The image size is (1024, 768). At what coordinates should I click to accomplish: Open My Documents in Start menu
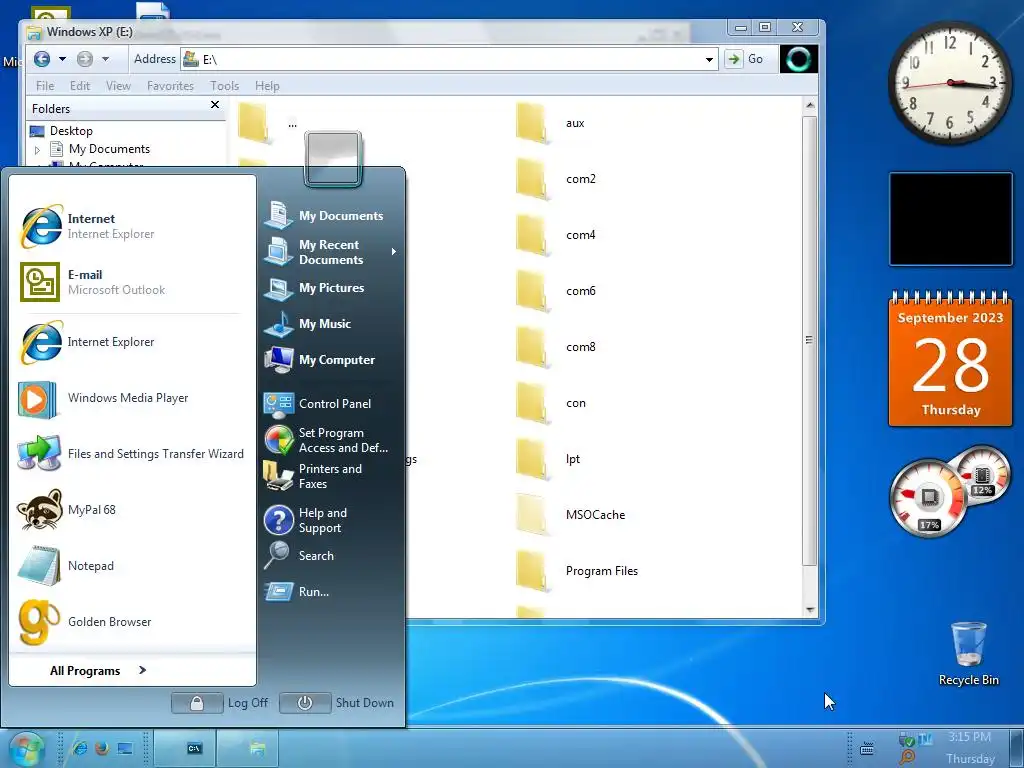pyautogui.click(x=331, y=216)
